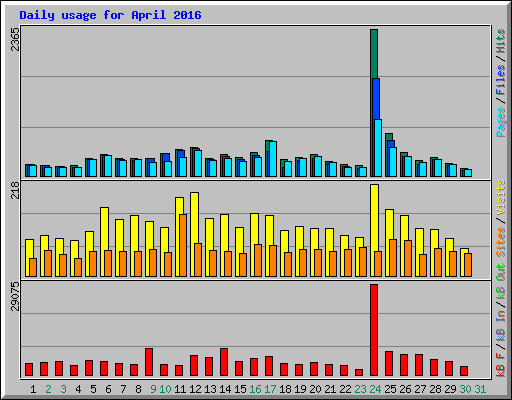Click the red kB bar for day 25
Viewport: 512px width, 400px height.
click(389, 364)
